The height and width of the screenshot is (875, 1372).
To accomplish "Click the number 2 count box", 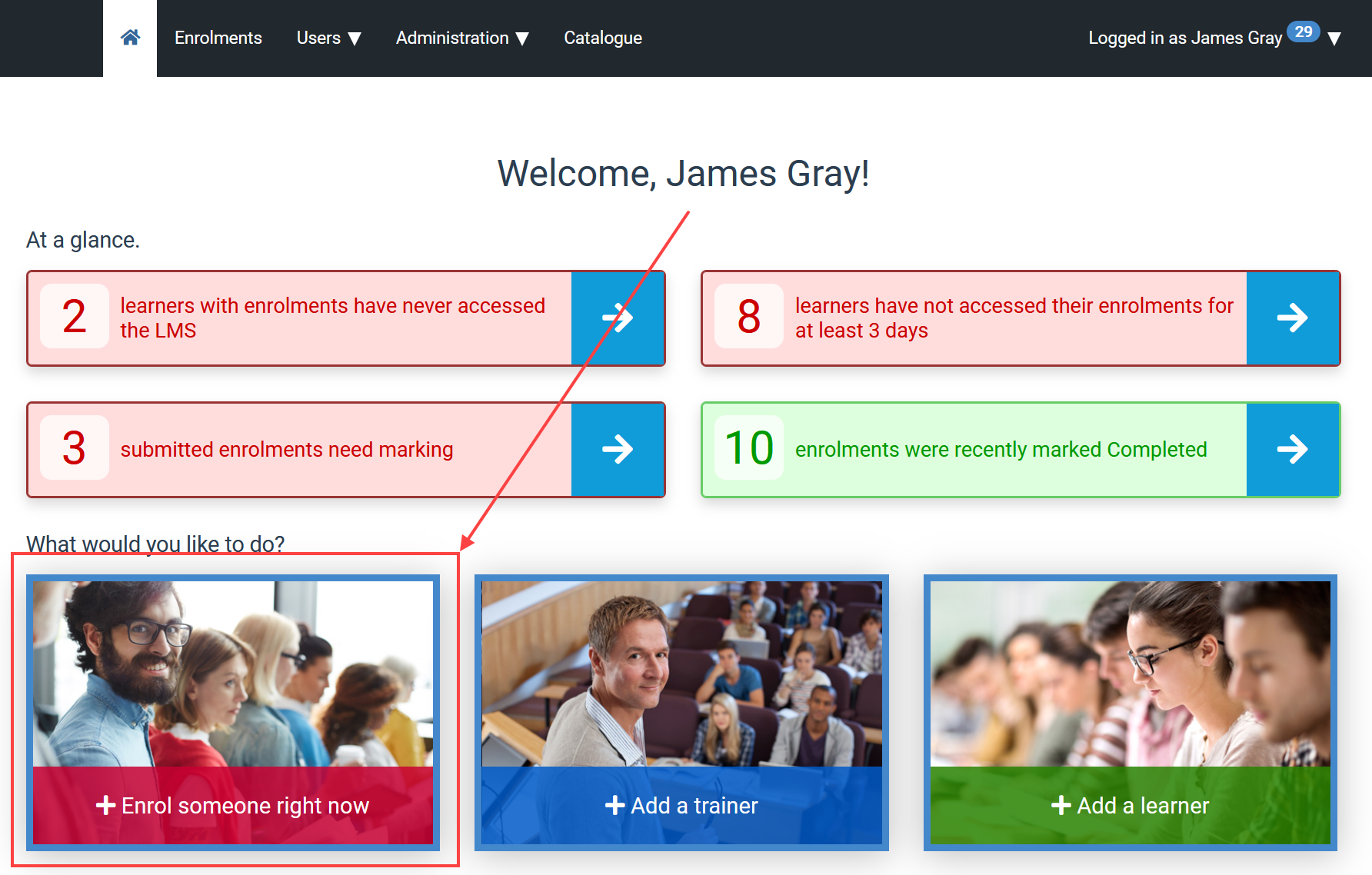I will tap(75, 316).
